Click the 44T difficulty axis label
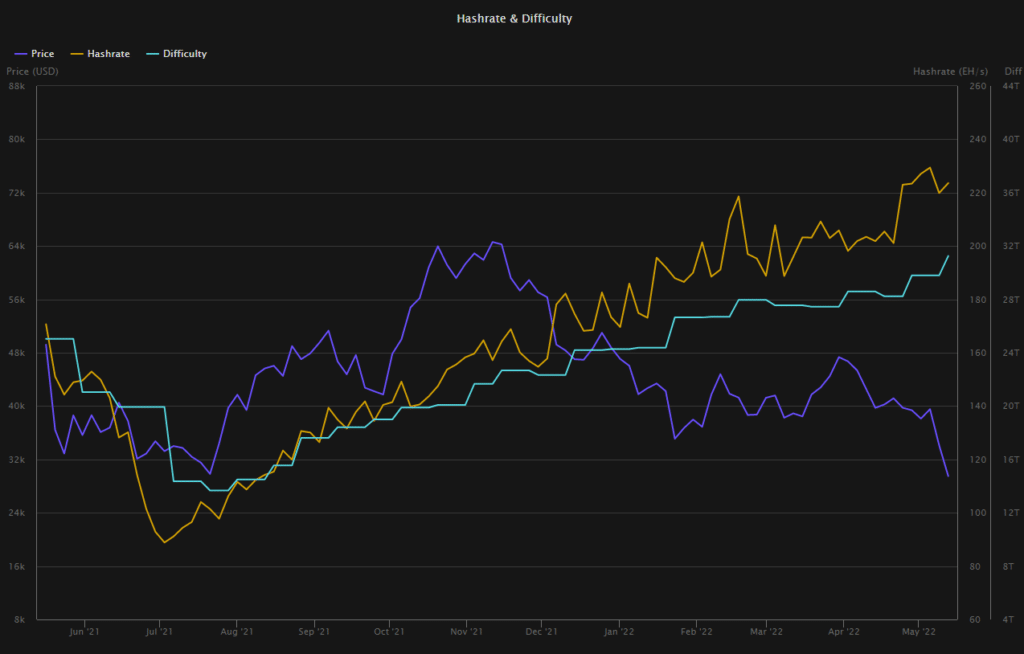This screenshot has width=1024, height=654. [1010, 86]
